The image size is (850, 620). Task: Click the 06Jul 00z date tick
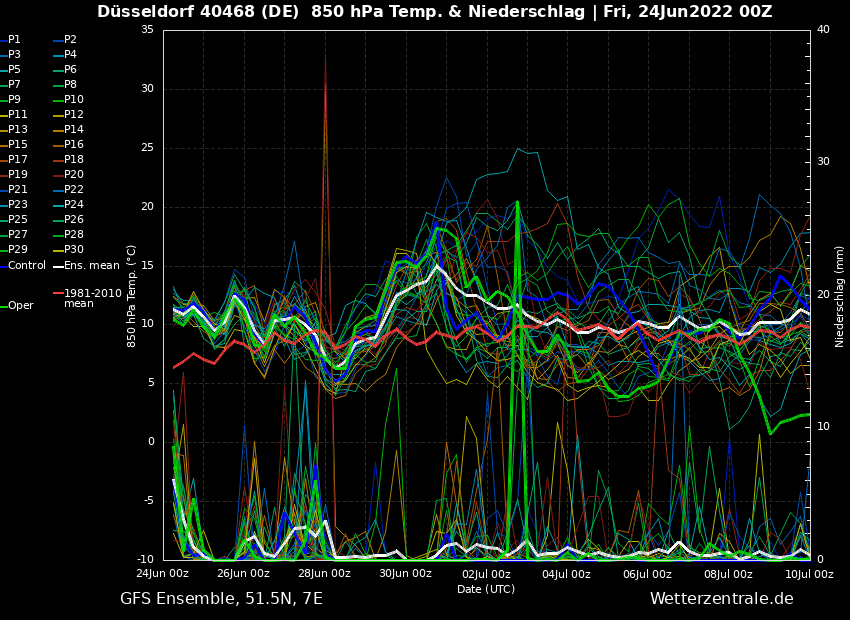tap(647, 574)
